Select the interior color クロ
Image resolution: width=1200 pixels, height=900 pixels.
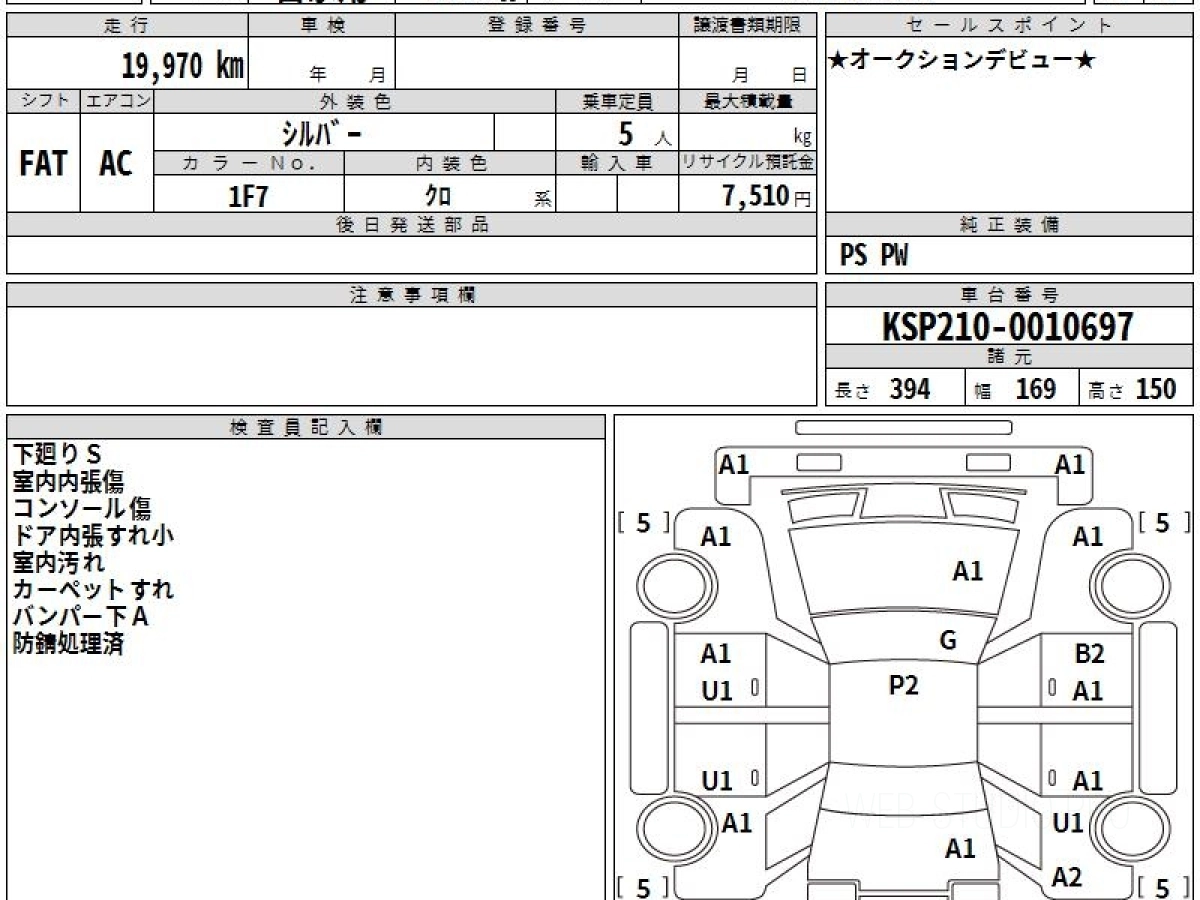pyautogui.click(x=437, y=196)
